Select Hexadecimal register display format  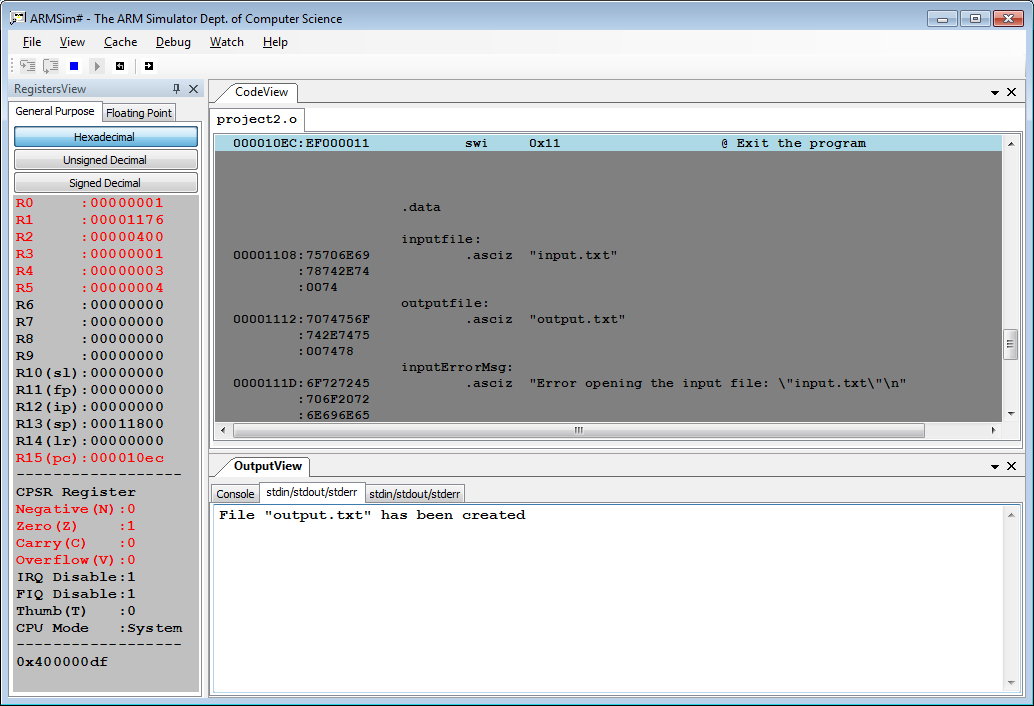point(105,137)
